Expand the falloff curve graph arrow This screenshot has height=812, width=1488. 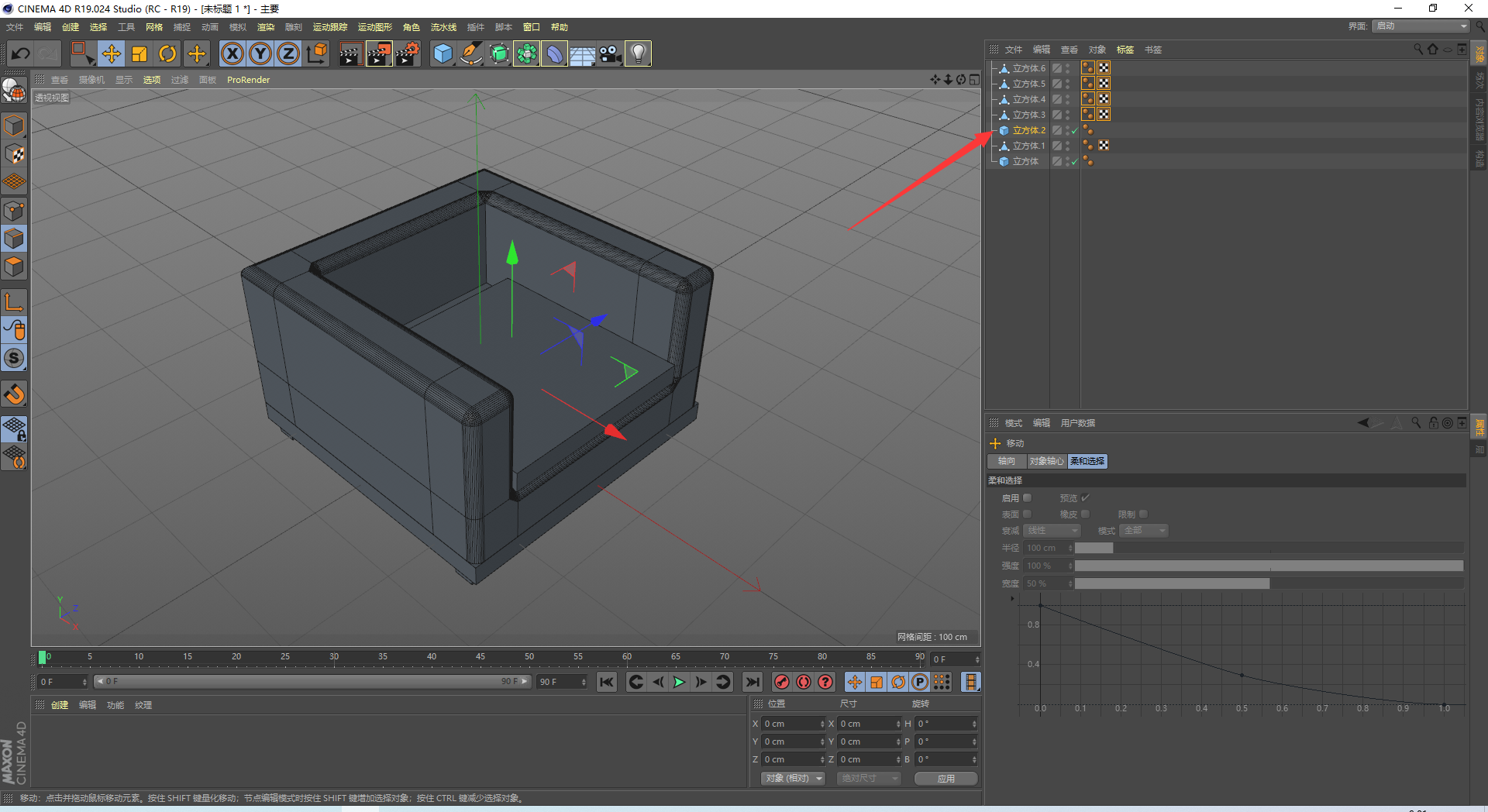pos(1012,599)
